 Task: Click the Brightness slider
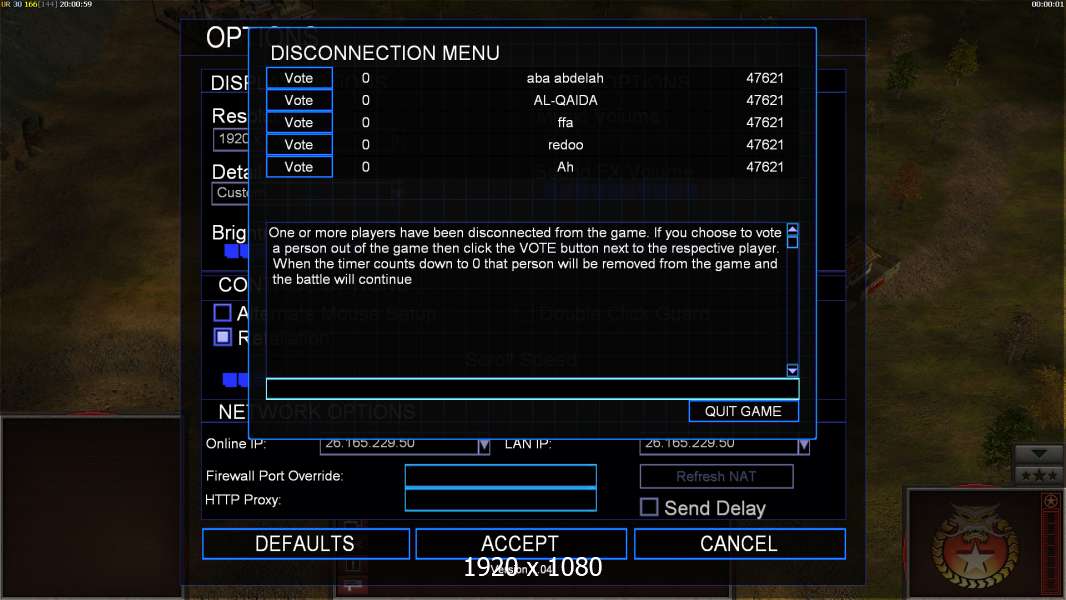click(237, 251)
